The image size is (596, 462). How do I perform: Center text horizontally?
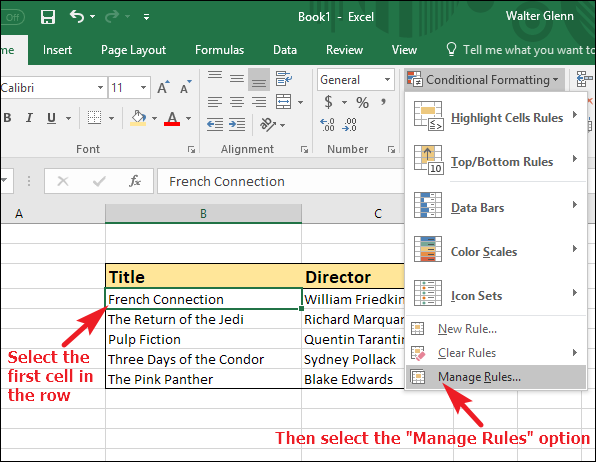tap(237, 102)
